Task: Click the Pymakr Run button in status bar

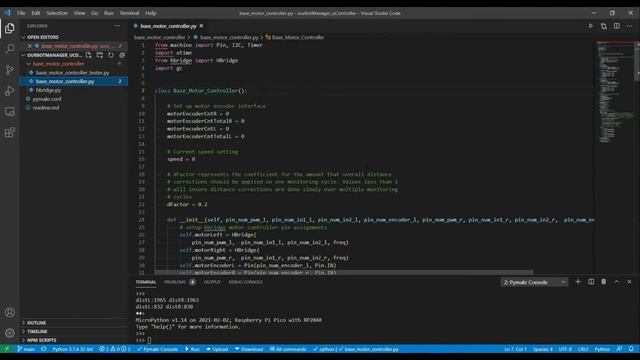Action: (x=192, y=349)
